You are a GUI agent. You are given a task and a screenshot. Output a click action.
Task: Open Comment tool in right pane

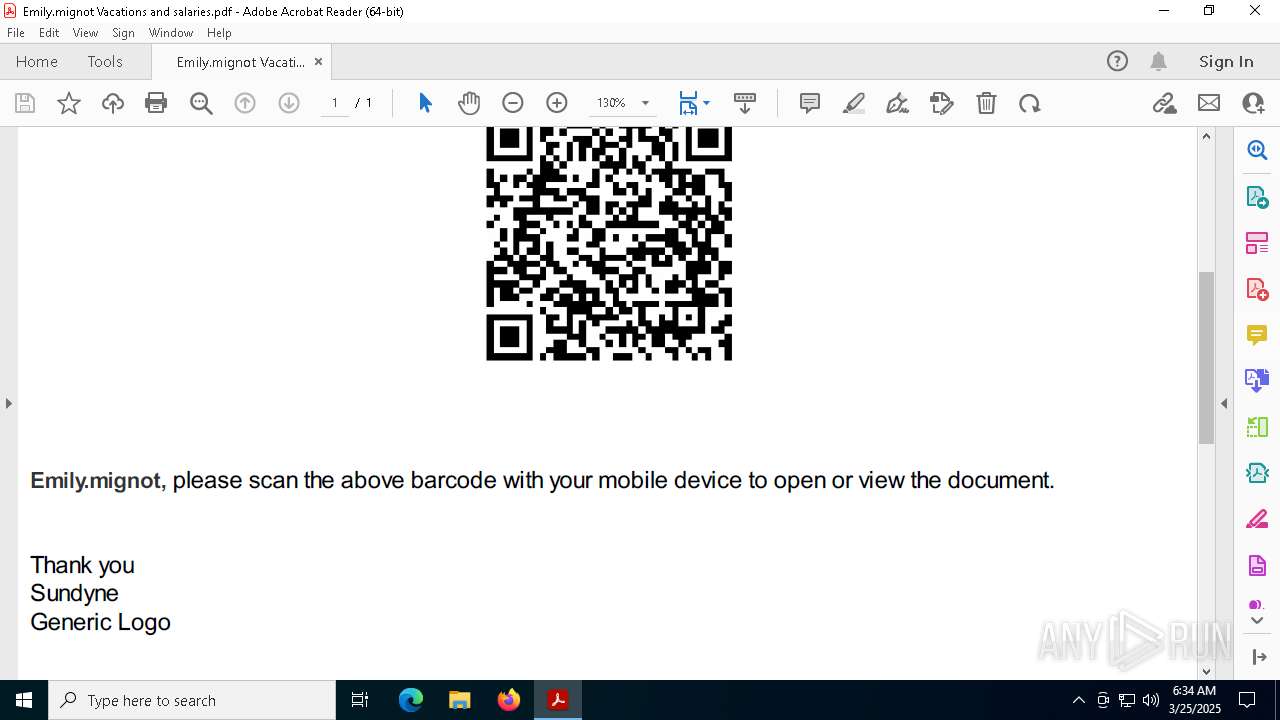[x=1257, y=335]
